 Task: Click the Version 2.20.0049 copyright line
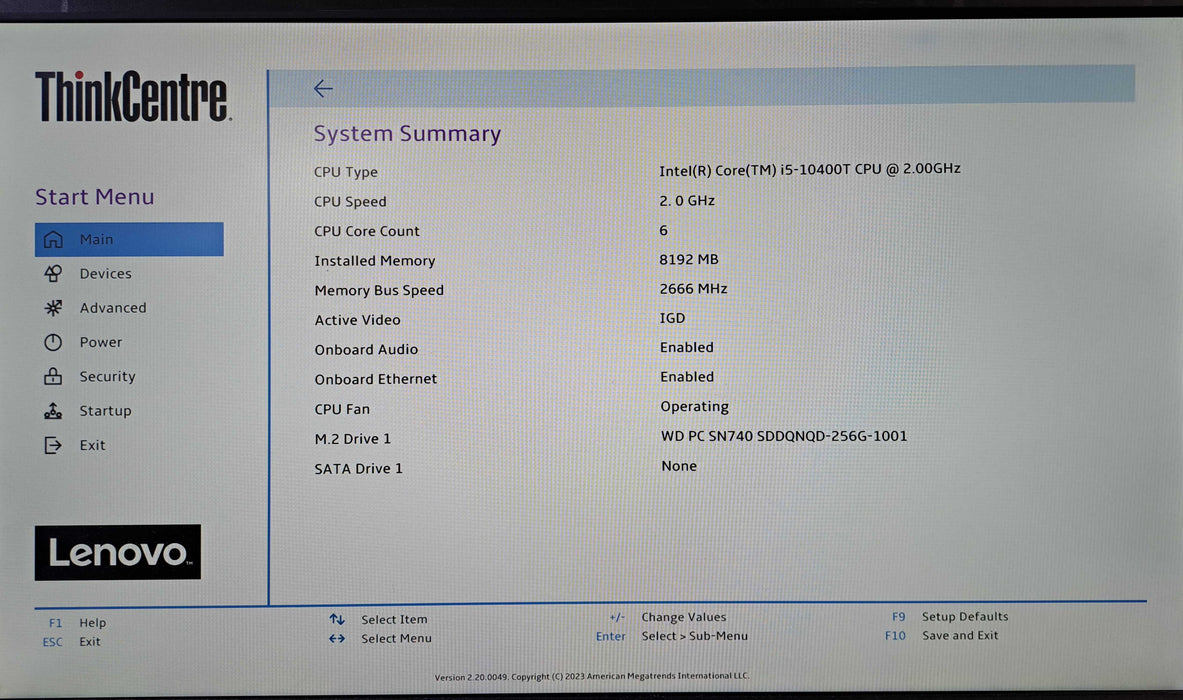pos(592,677)
